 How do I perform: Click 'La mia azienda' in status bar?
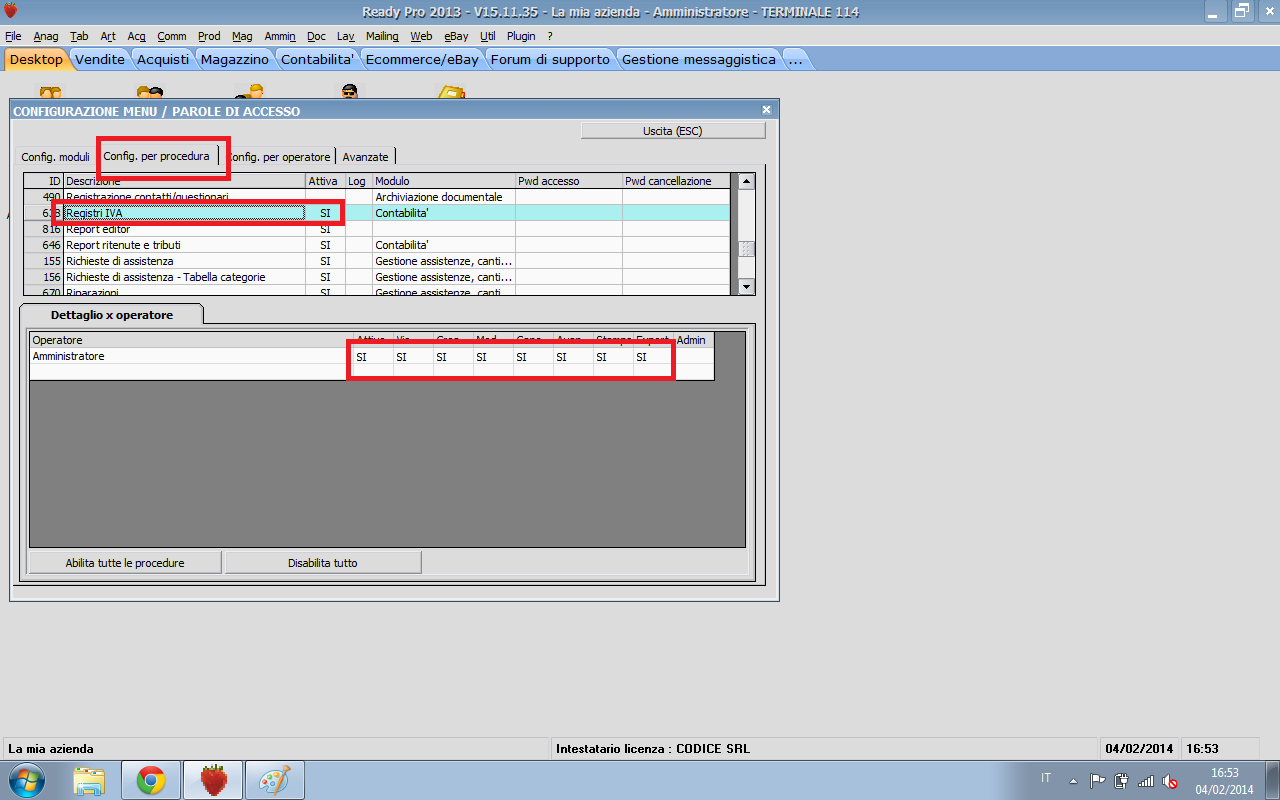point(51,749)
